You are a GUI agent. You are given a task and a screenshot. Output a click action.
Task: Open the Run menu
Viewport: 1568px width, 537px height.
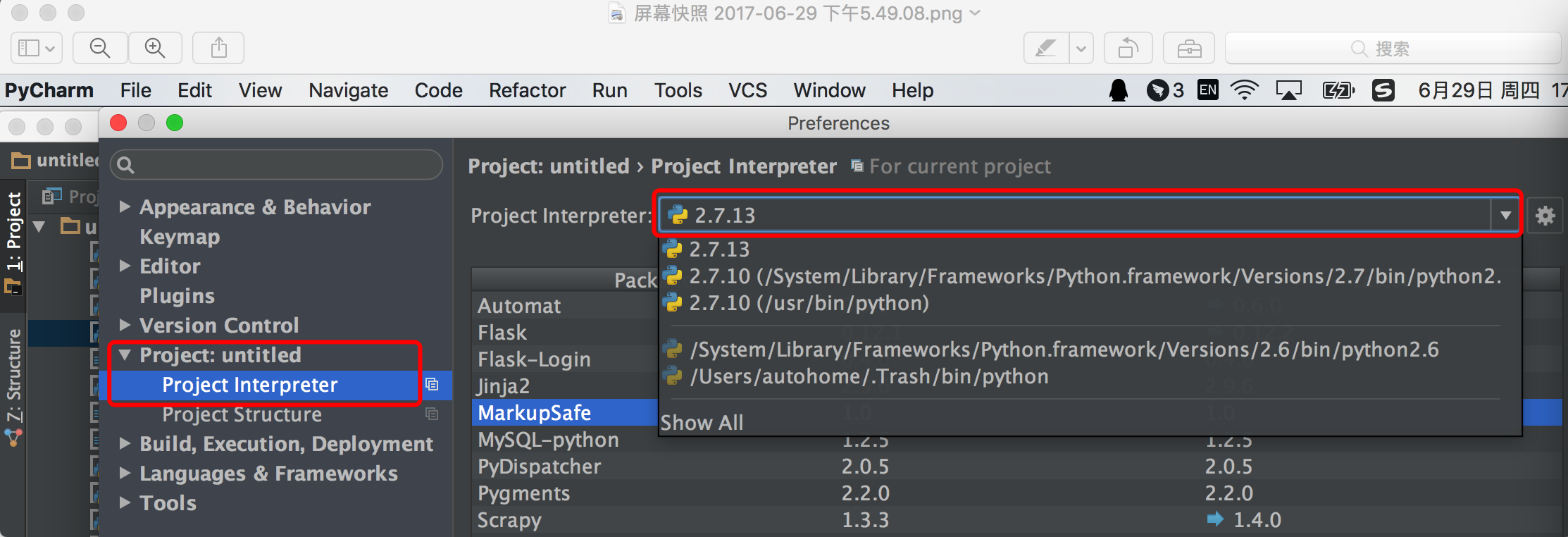(609, 90)
